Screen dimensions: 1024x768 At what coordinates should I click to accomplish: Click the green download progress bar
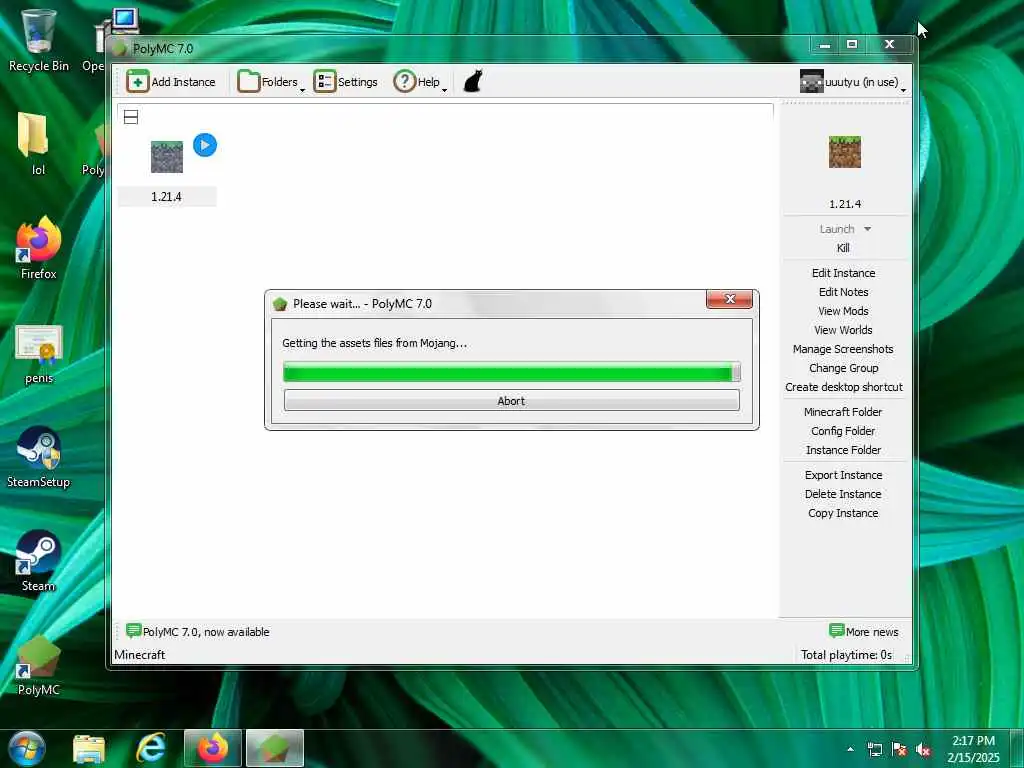tap(511, 372)
